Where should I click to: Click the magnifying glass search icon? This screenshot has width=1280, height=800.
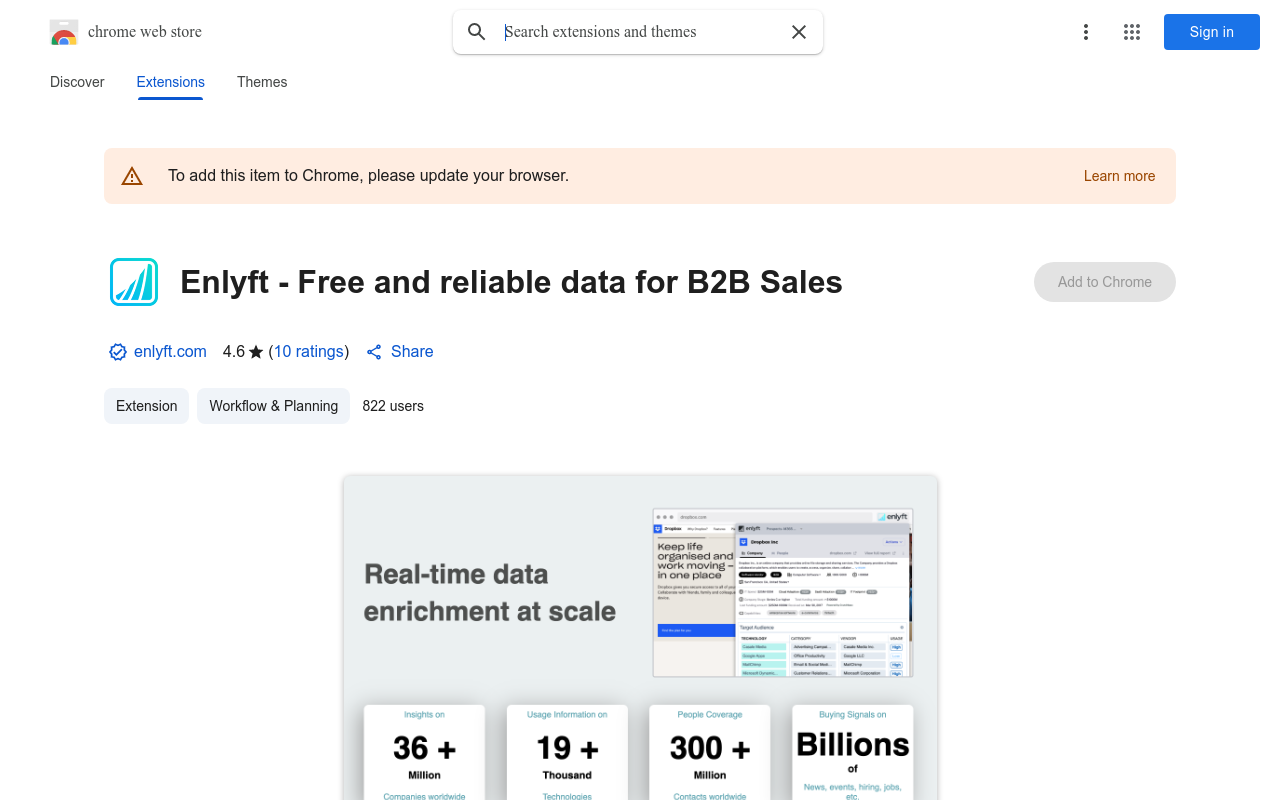click(477, 32)
